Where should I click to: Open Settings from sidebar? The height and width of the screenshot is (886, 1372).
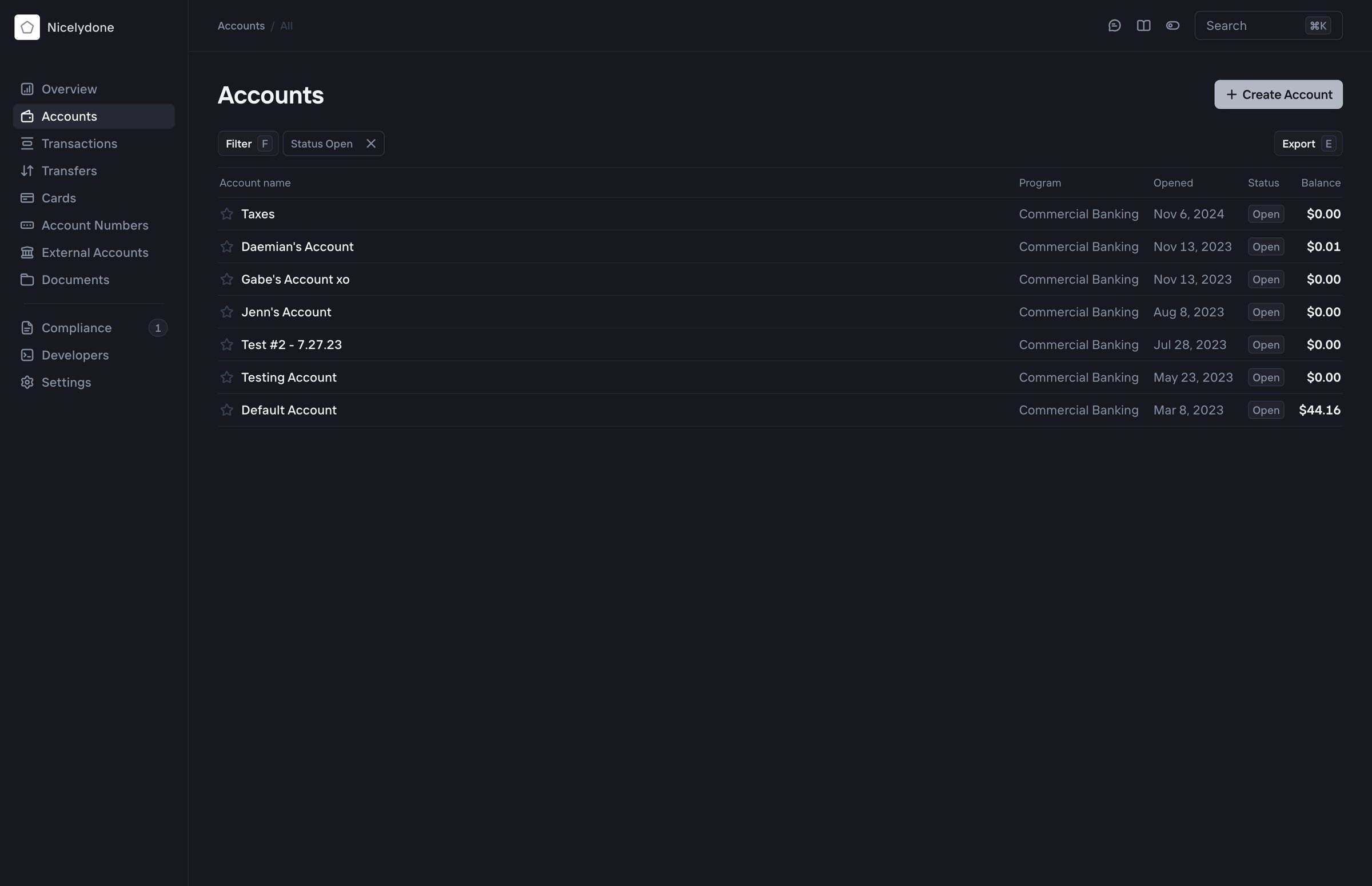coord(94,383)
